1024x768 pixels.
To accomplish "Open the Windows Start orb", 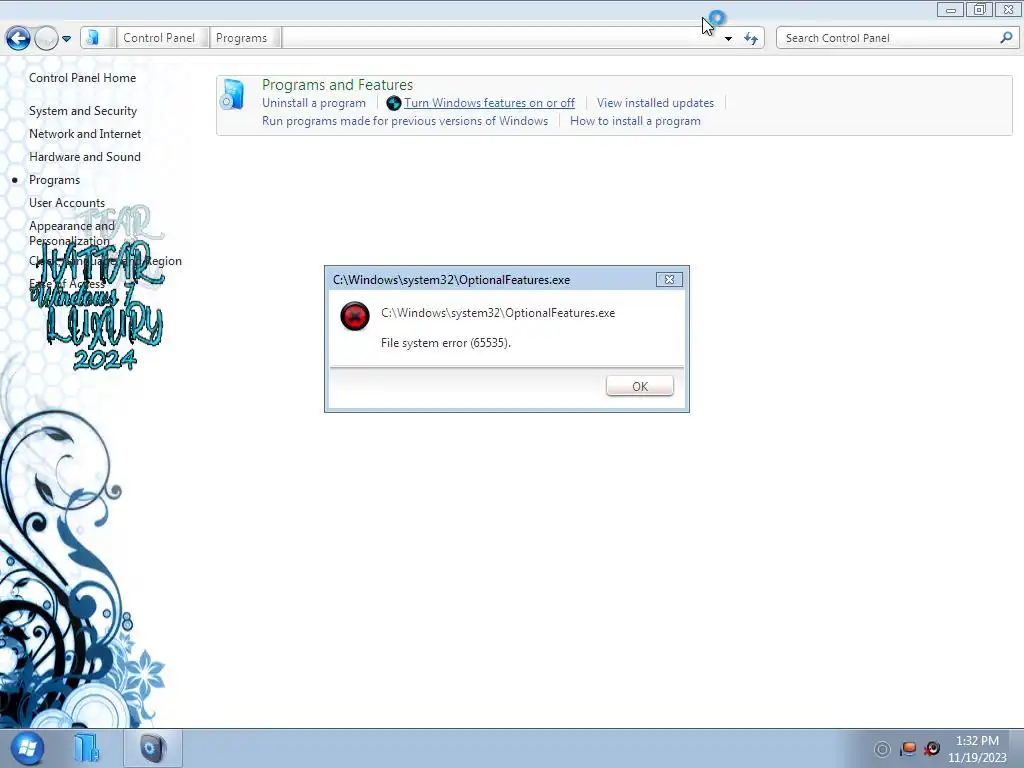I will [27, 748].
